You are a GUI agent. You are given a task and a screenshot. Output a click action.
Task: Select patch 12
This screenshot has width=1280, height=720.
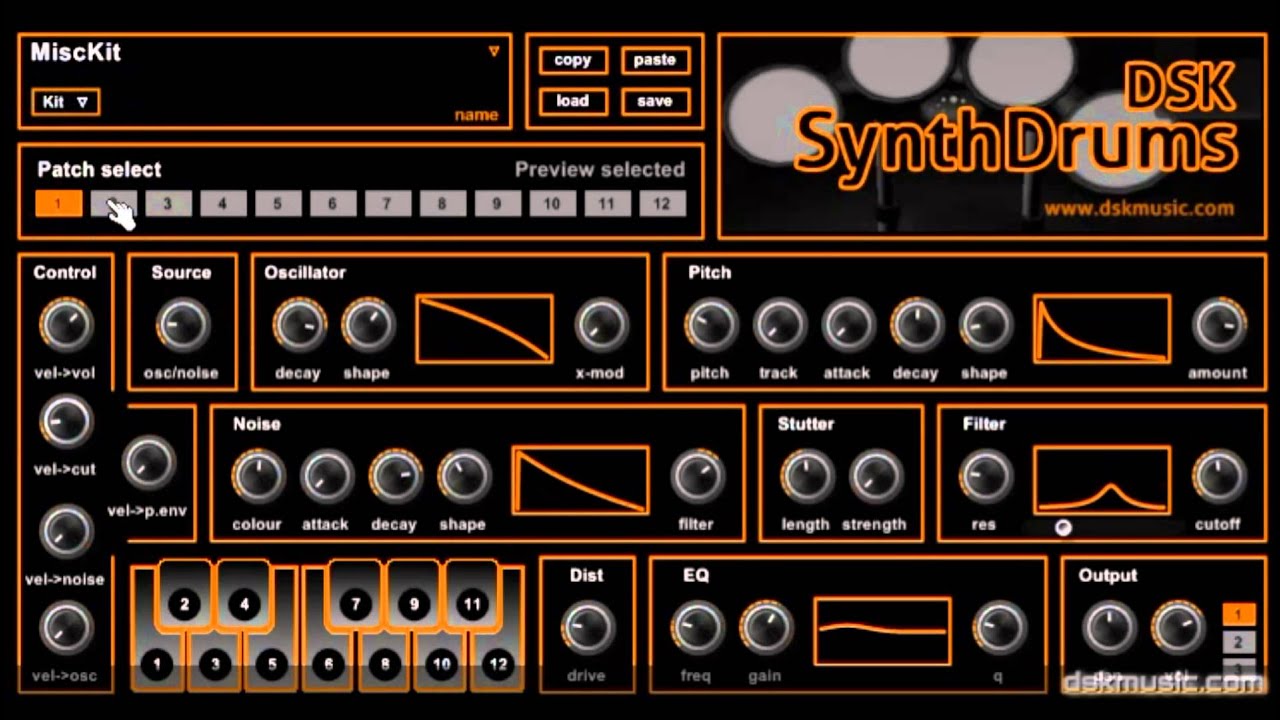(662, 204)
